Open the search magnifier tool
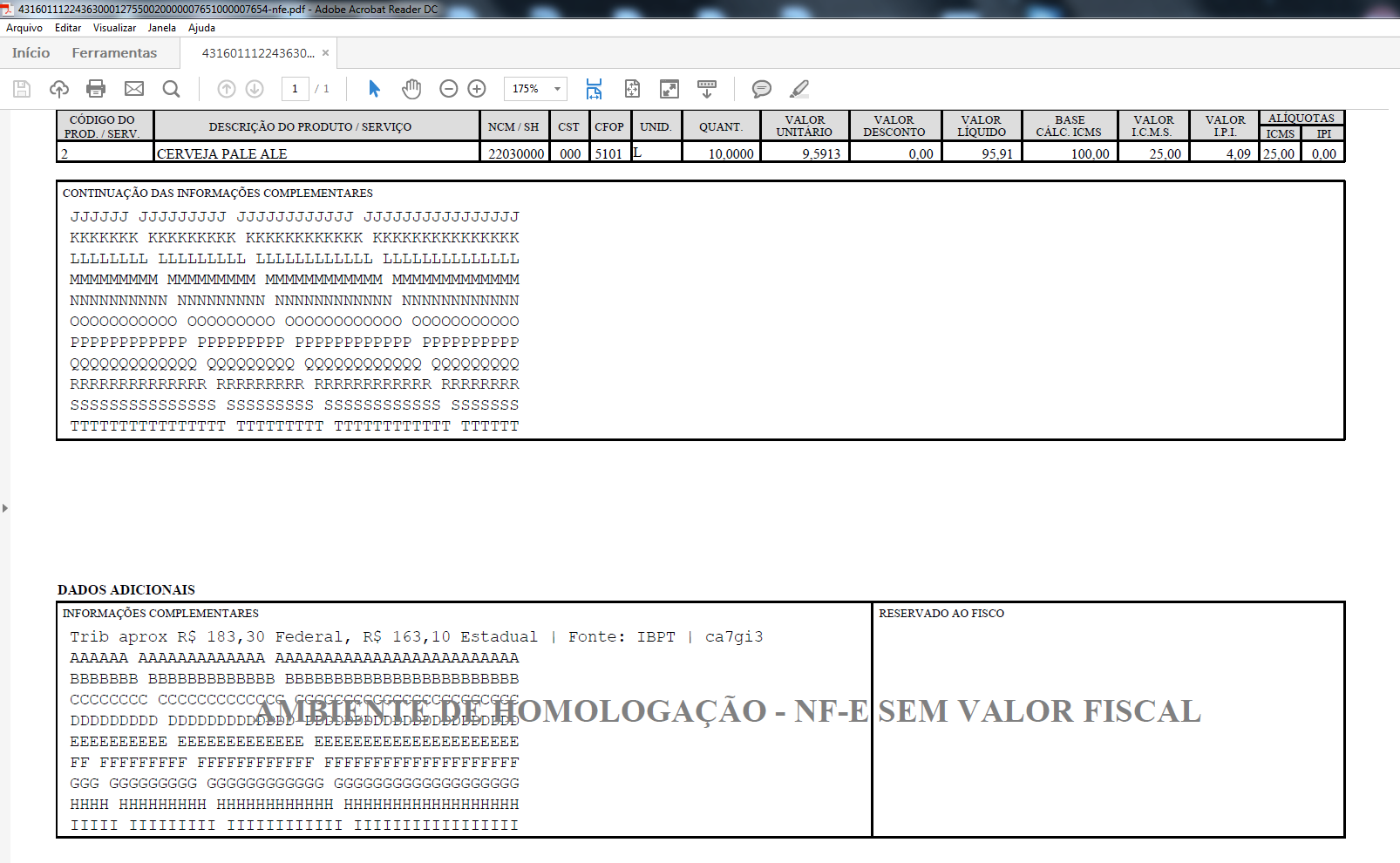 pos(172,89)
